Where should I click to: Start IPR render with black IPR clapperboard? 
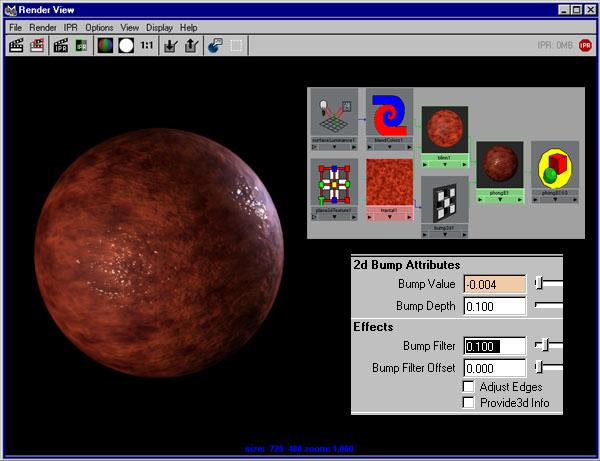tap(61, 46)
